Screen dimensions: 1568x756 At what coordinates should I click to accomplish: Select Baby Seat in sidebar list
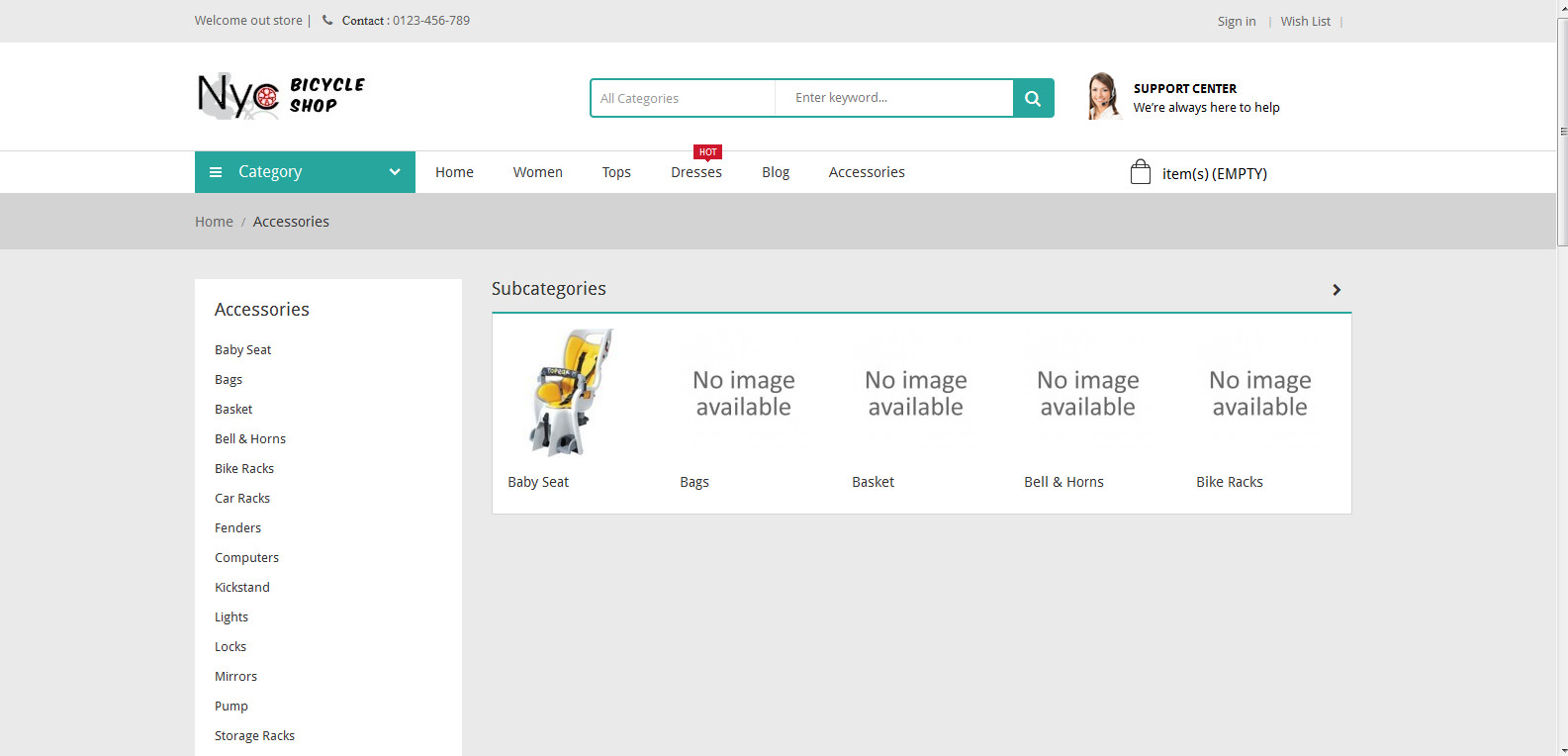click(242, 349)
